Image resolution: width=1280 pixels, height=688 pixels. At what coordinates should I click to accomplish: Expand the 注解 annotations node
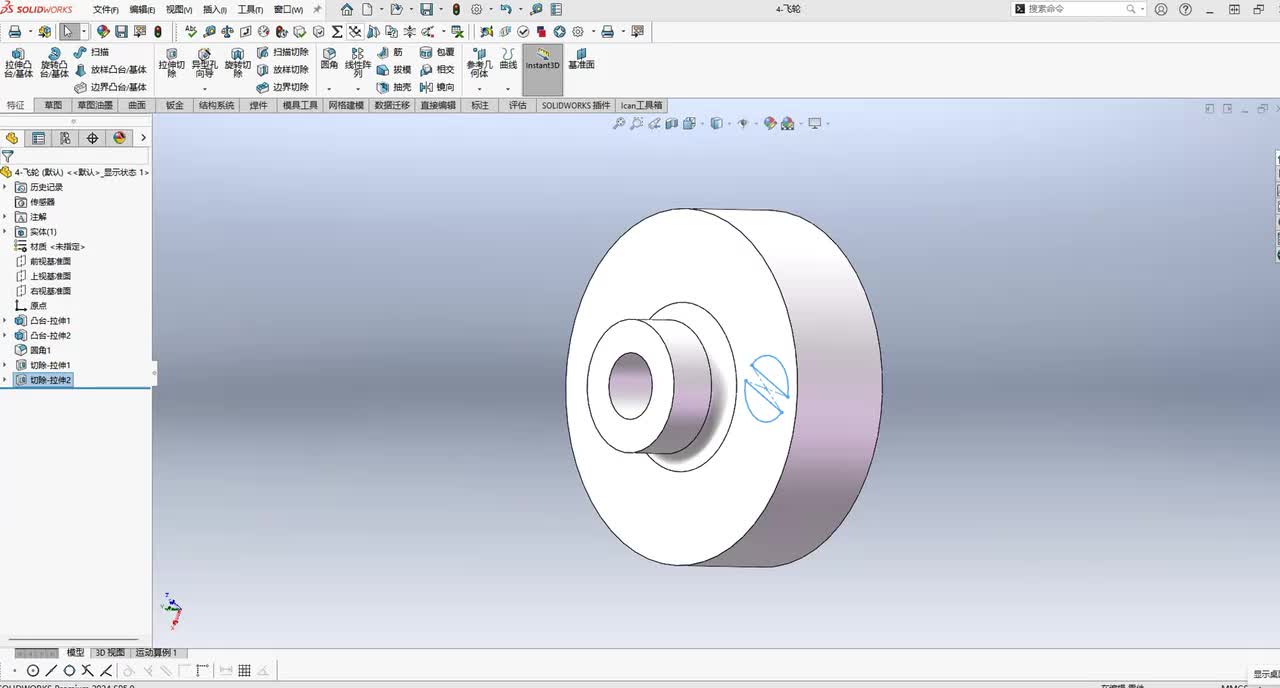coord(5,217)
